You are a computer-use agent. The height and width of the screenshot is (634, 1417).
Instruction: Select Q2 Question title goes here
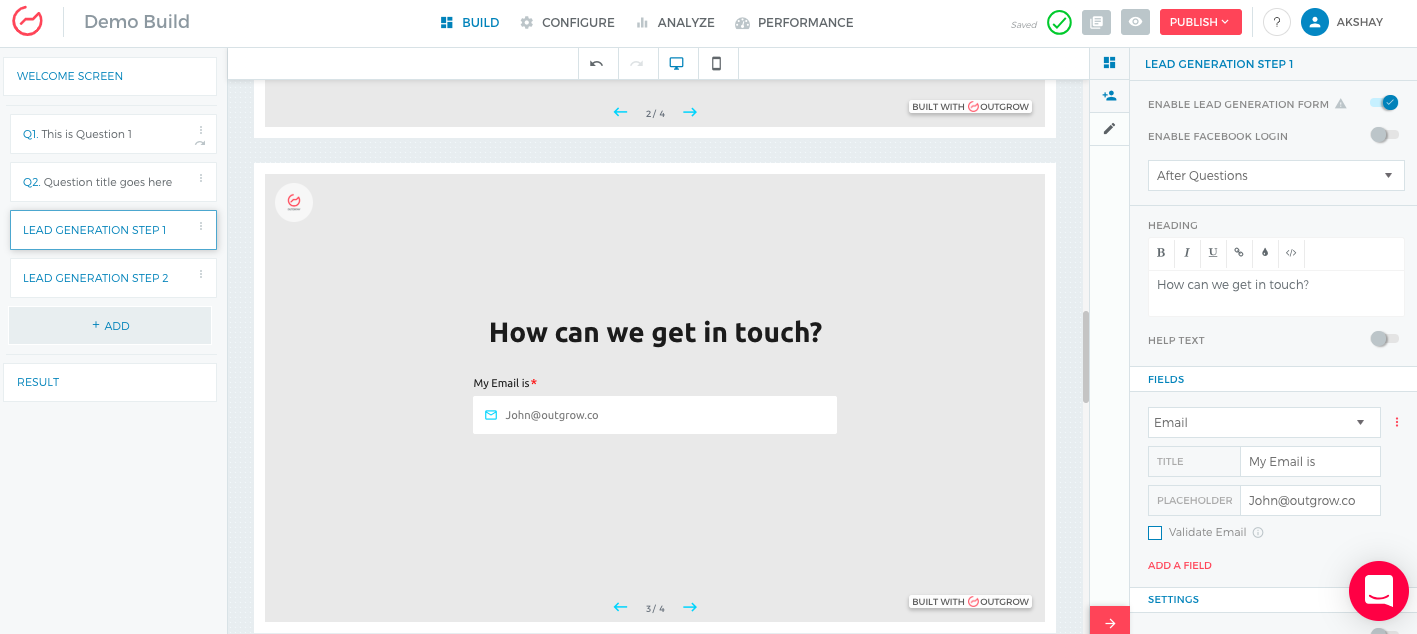pyautogui.click(x=113, y=182)
